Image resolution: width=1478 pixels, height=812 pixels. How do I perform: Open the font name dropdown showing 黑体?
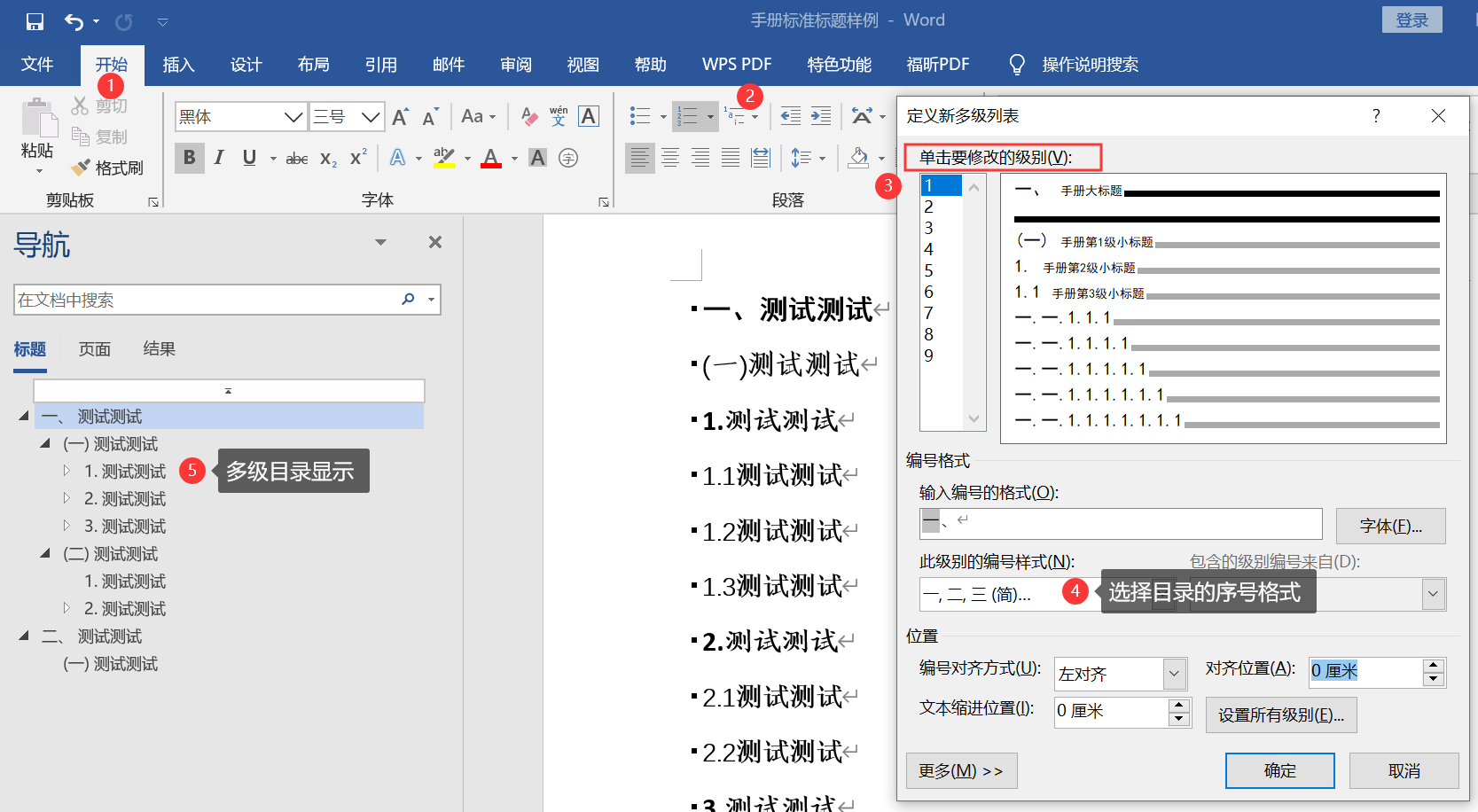[240, 116]
